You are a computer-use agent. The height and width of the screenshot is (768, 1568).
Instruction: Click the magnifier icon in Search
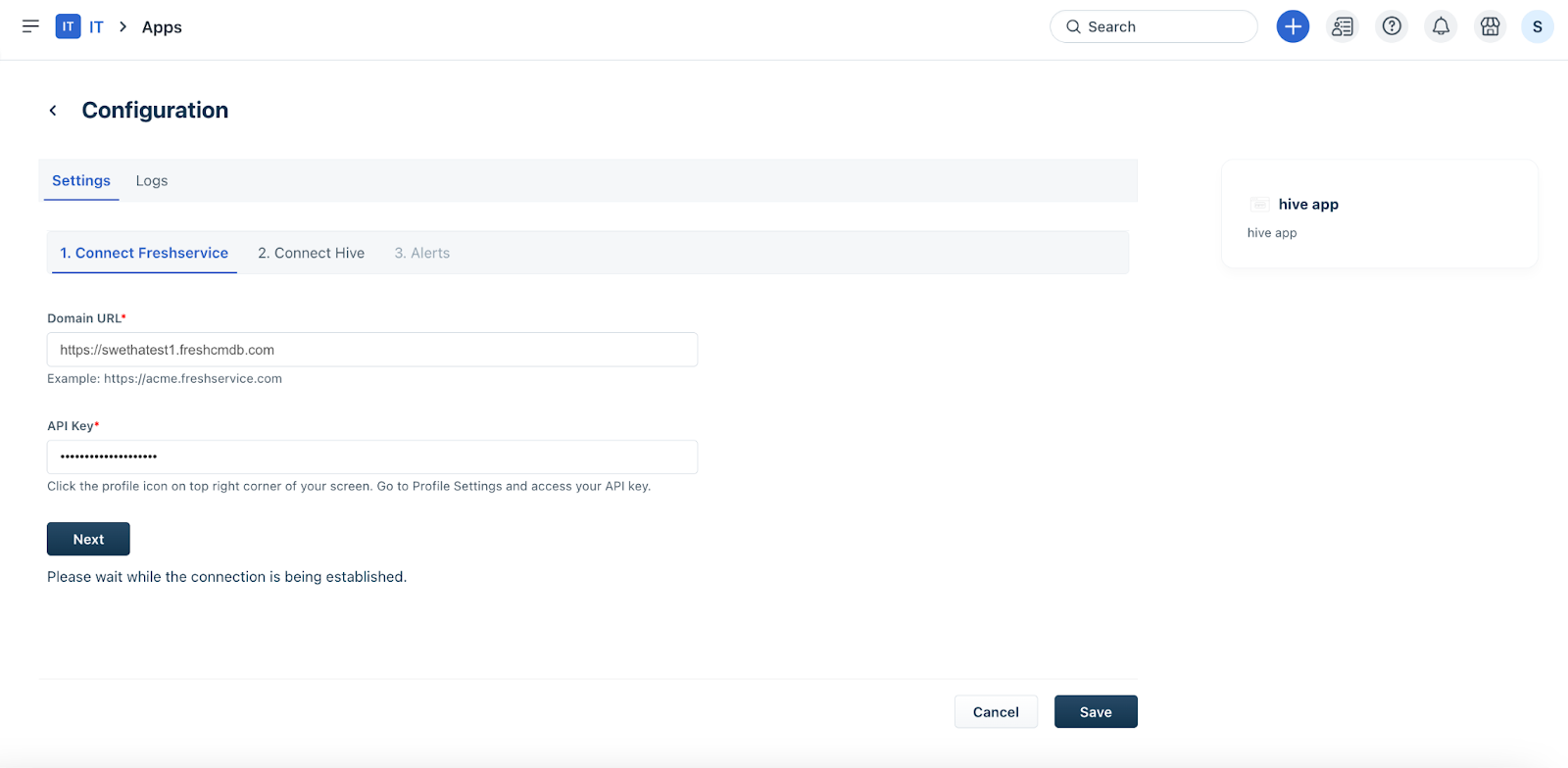(1073, 26)
